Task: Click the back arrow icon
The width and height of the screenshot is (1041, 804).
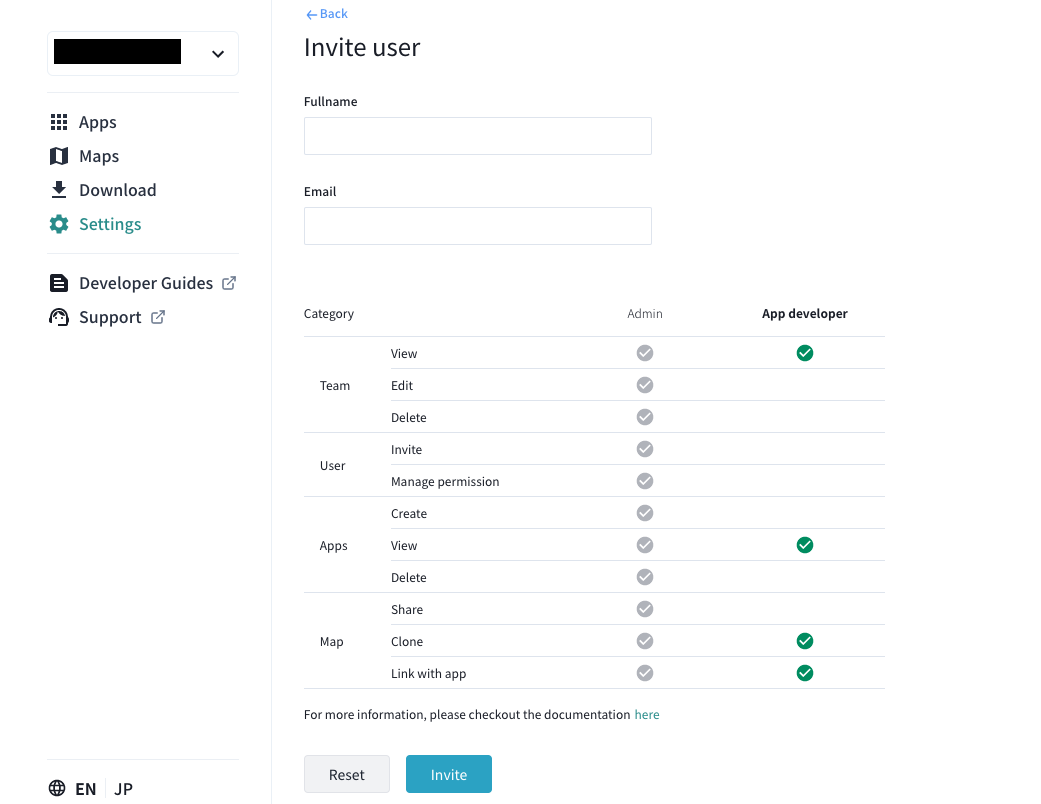Action: (311, 14)
